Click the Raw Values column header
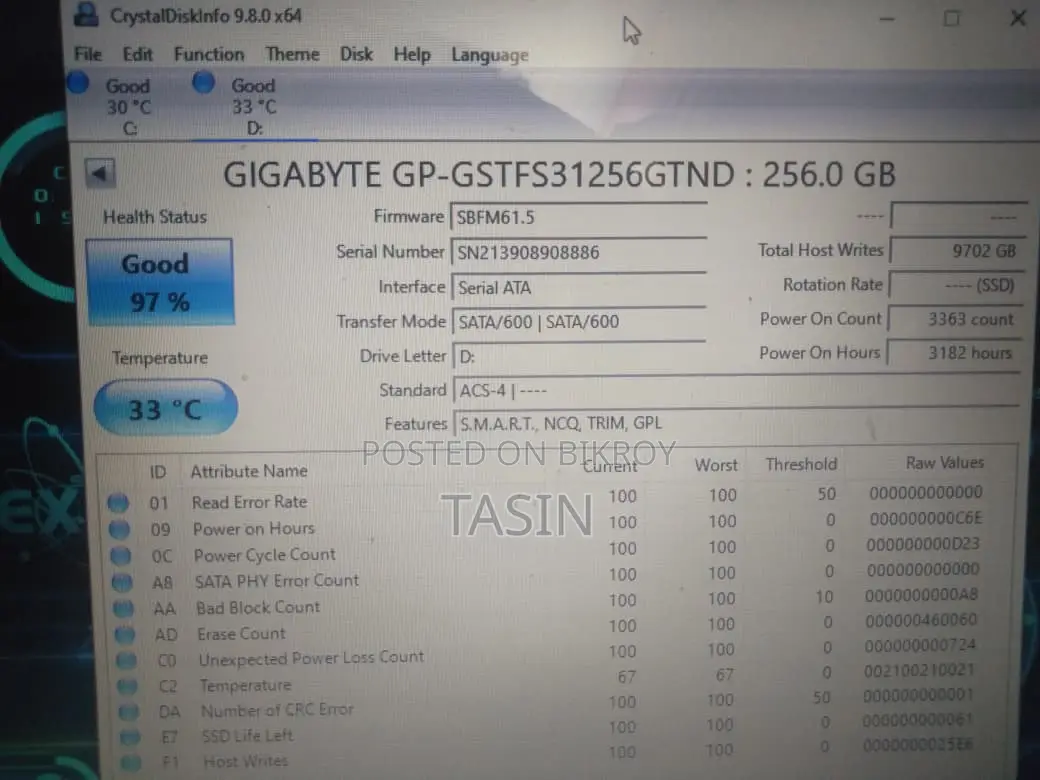 [x=944, y=462]
